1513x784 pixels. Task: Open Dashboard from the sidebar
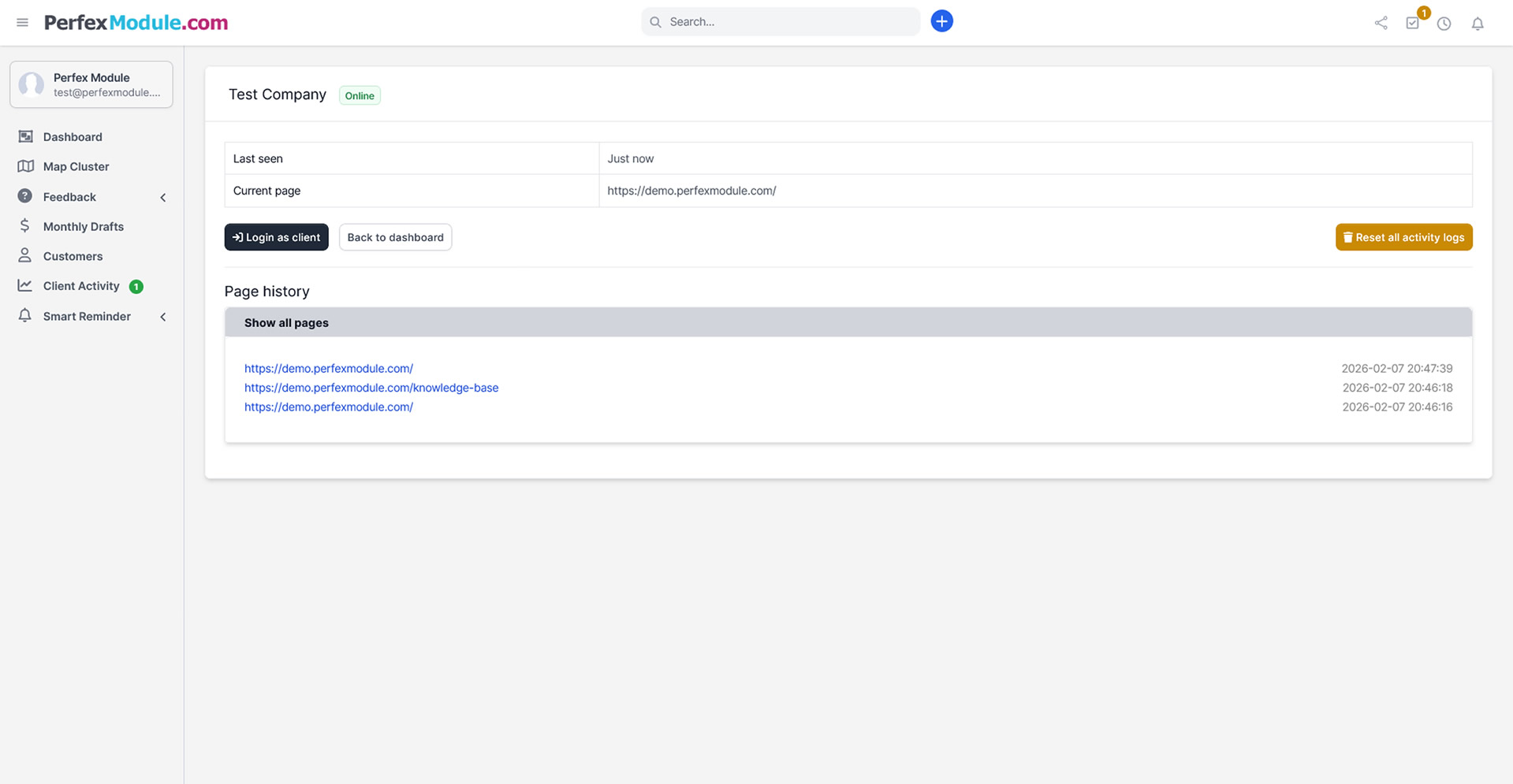point(73,137)
